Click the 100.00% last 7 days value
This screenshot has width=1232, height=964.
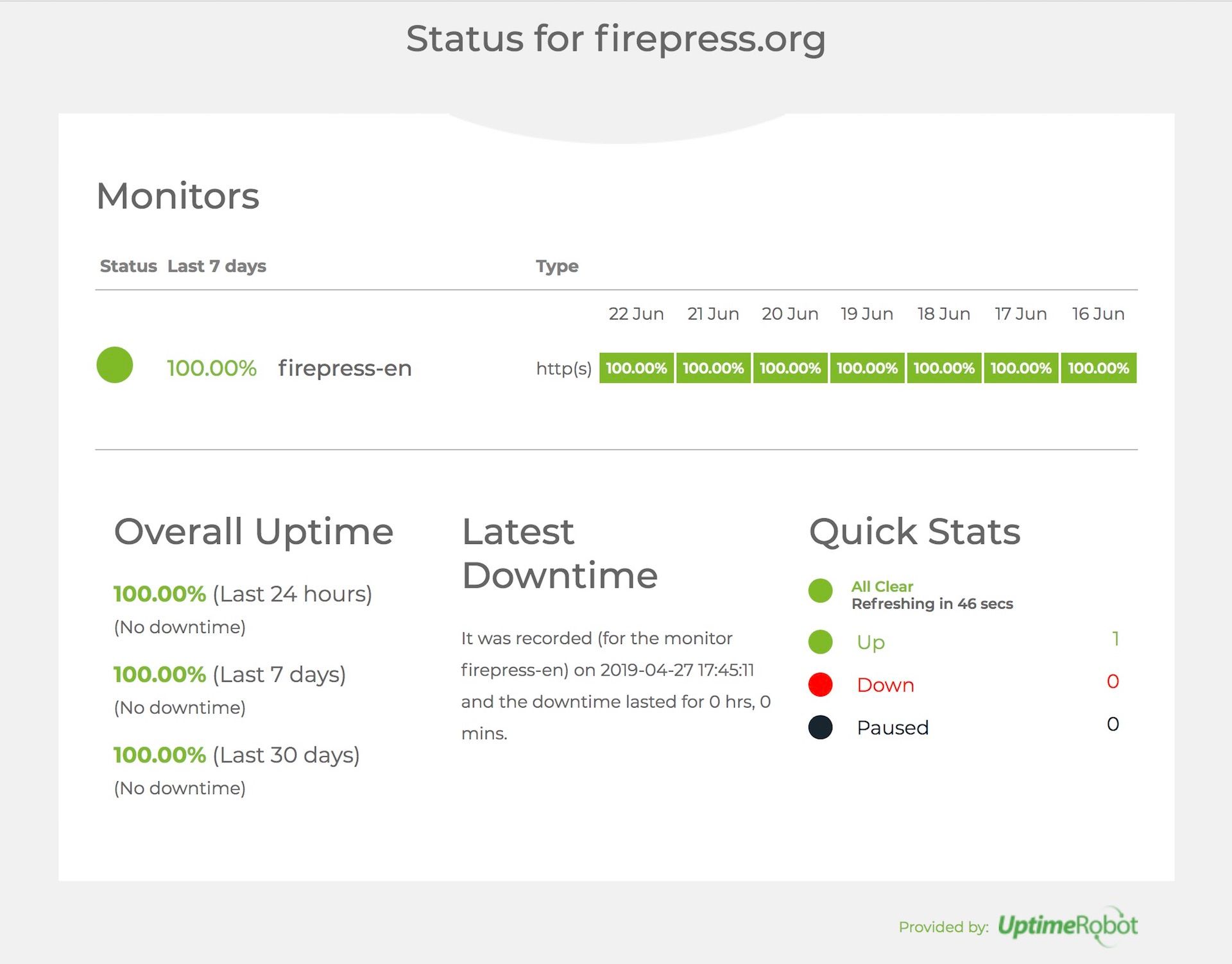click(212, 368)
